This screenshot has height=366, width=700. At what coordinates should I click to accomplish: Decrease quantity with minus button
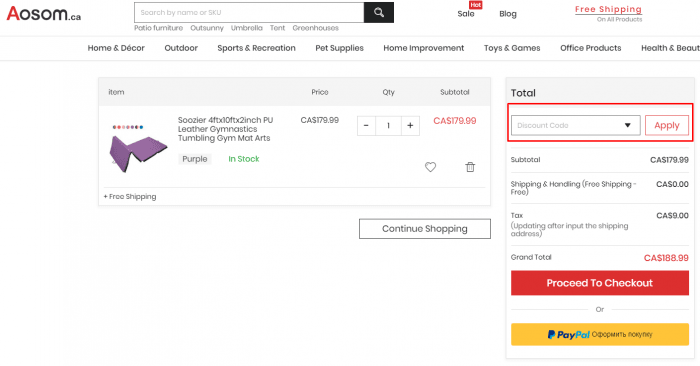tap(366, 126)
